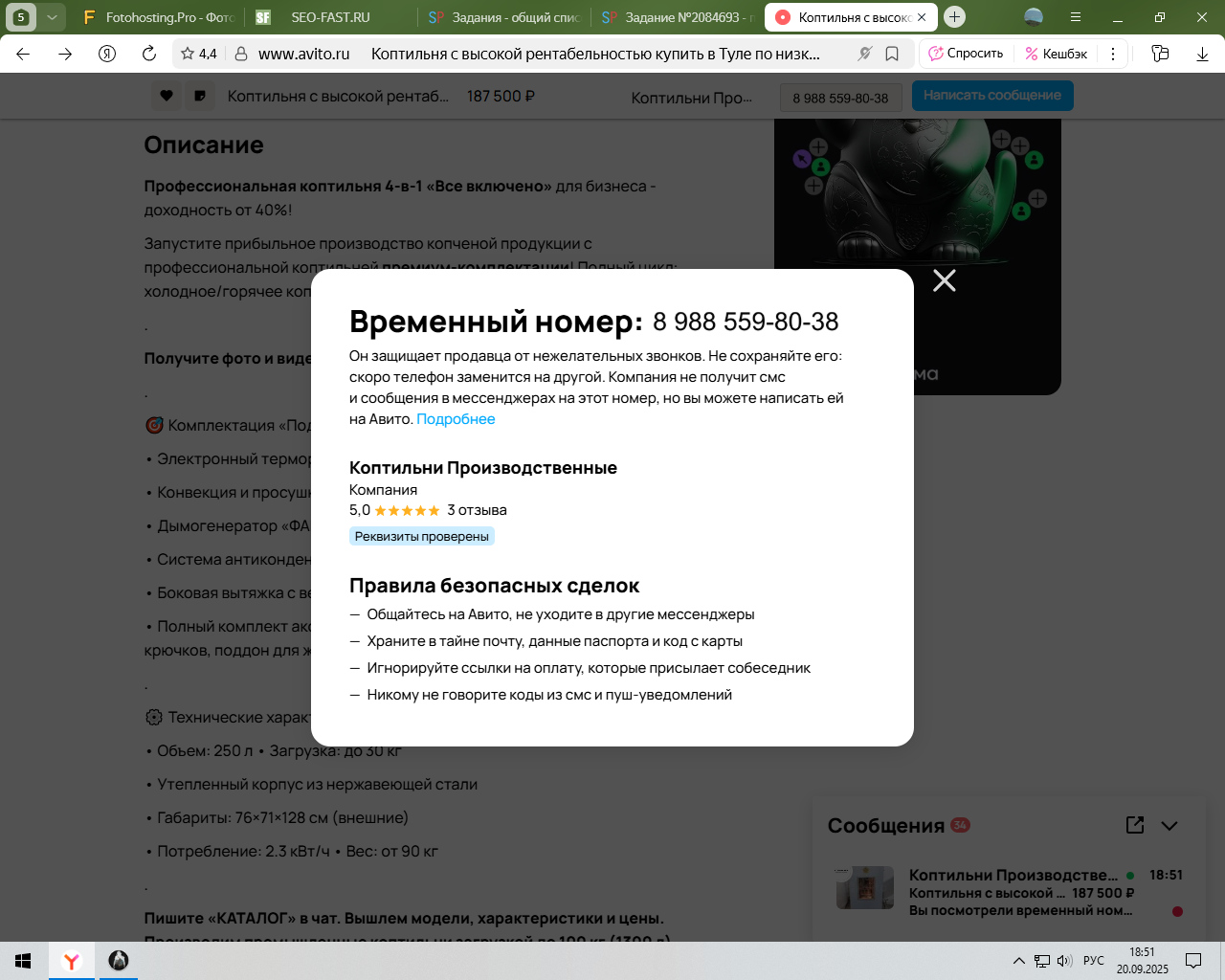
Task: Click the 'Описание' heading on the page
Action: click(204, 145)
